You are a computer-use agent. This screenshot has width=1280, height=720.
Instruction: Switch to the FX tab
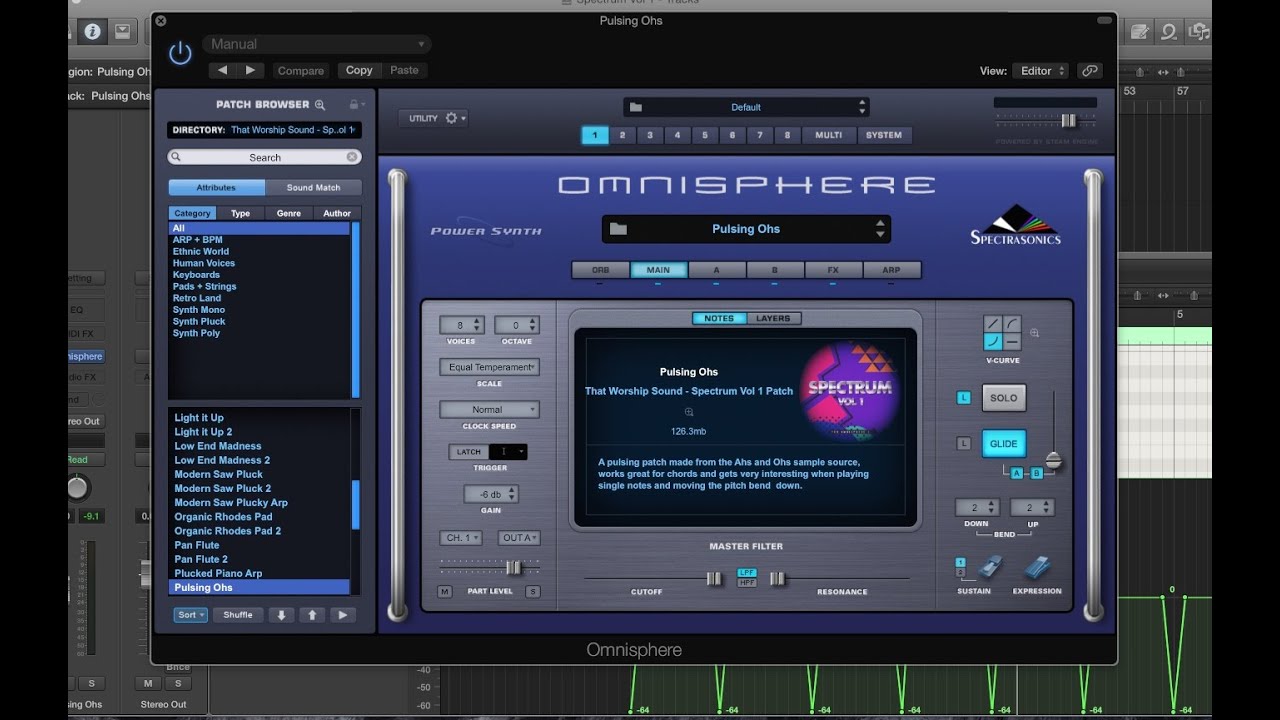[833, 270]
